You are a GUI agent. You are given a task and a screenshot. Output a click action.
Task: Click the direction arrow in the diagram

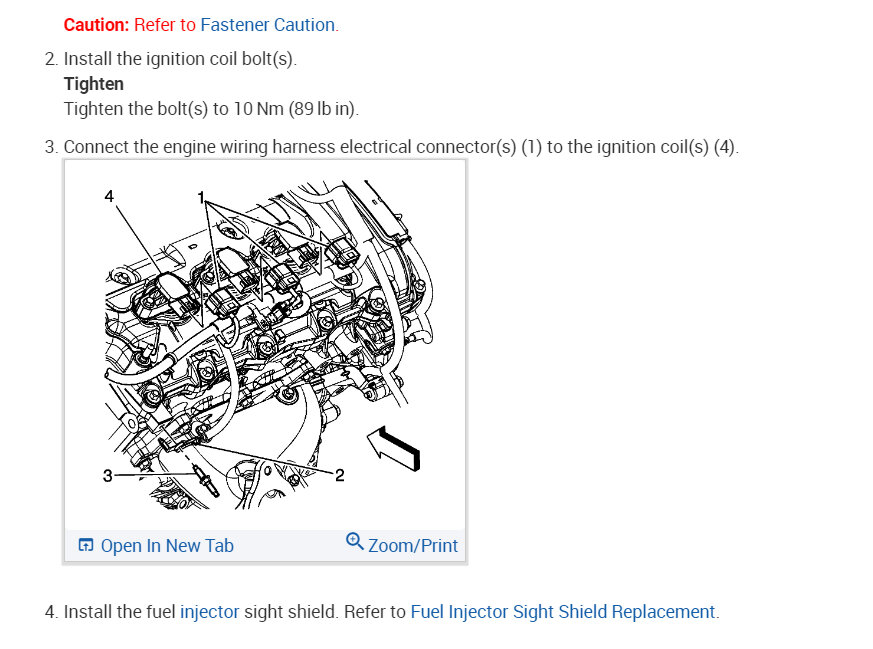point(394,449)
